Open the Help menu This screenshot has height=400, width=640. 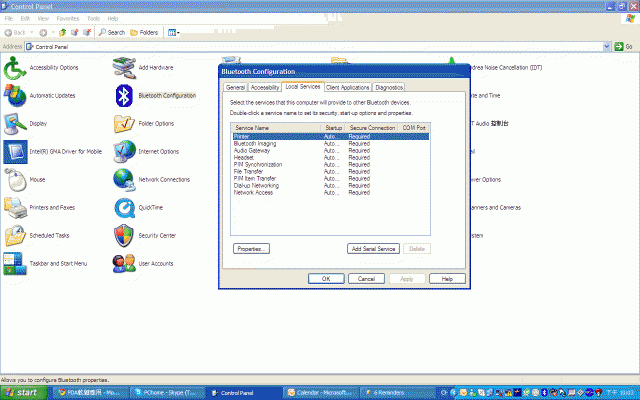[x=113, y=18]
